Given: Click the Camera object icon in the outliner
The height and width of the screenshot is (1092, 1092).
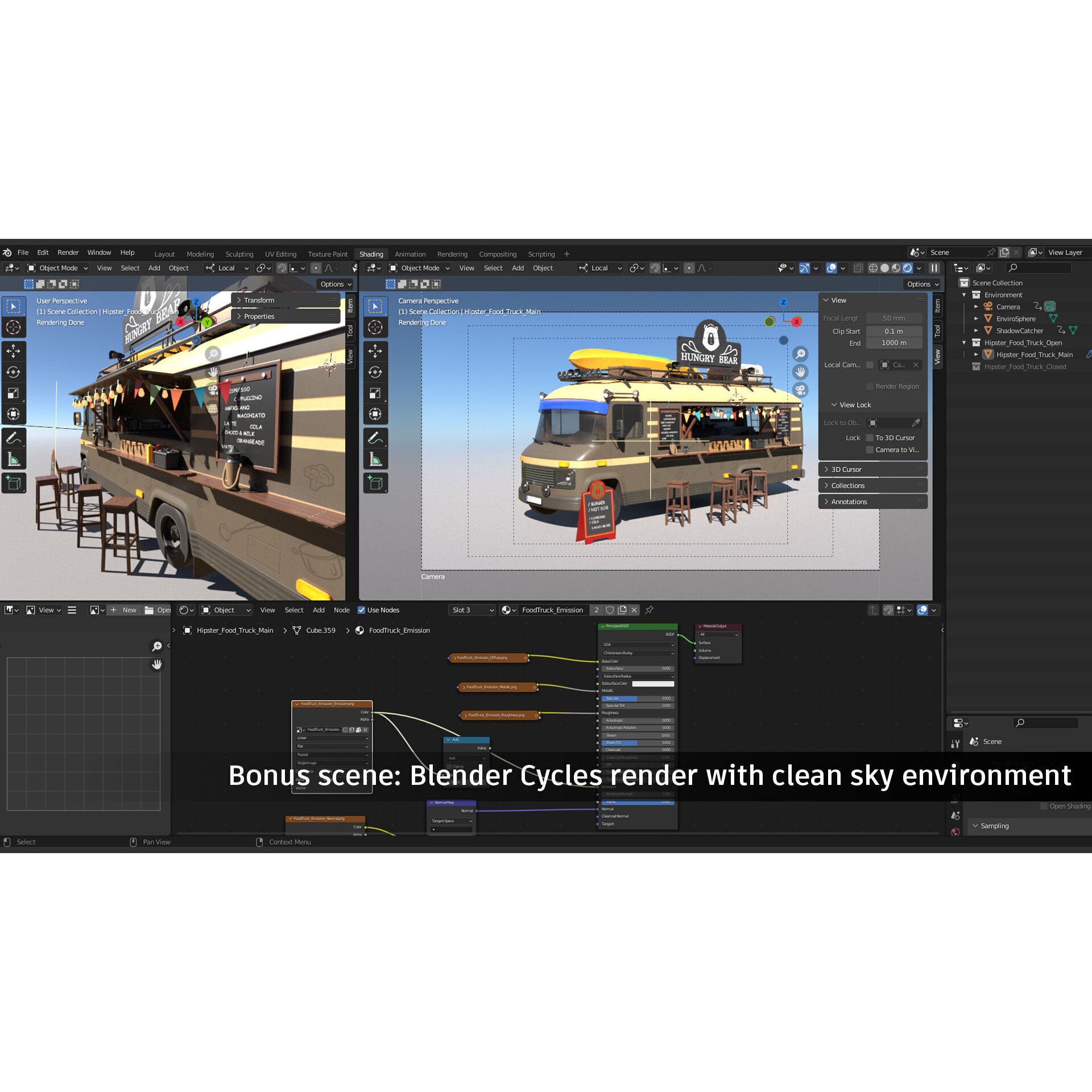Looking at the screenshot, I should click(988, 307).
